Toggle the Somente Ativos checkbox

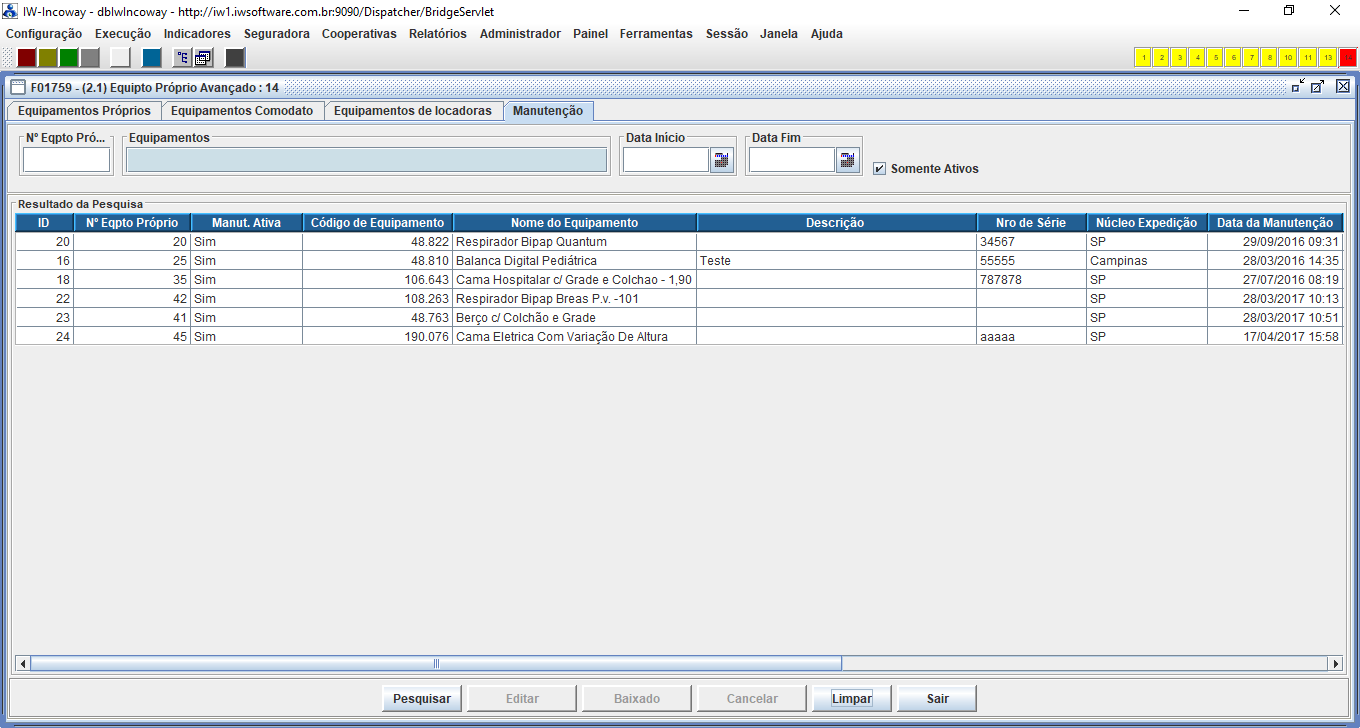880,169
